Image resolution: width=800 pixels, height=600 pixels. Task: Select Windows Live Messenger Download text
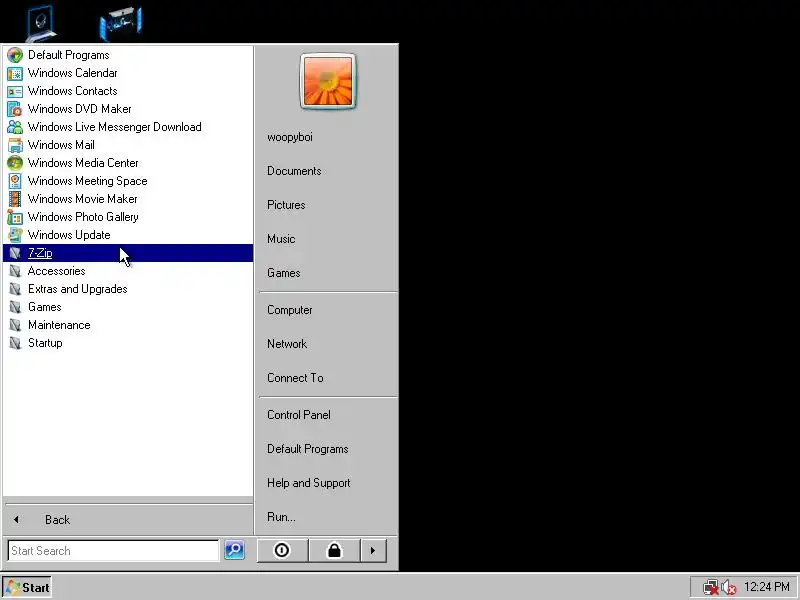[115, 127]
